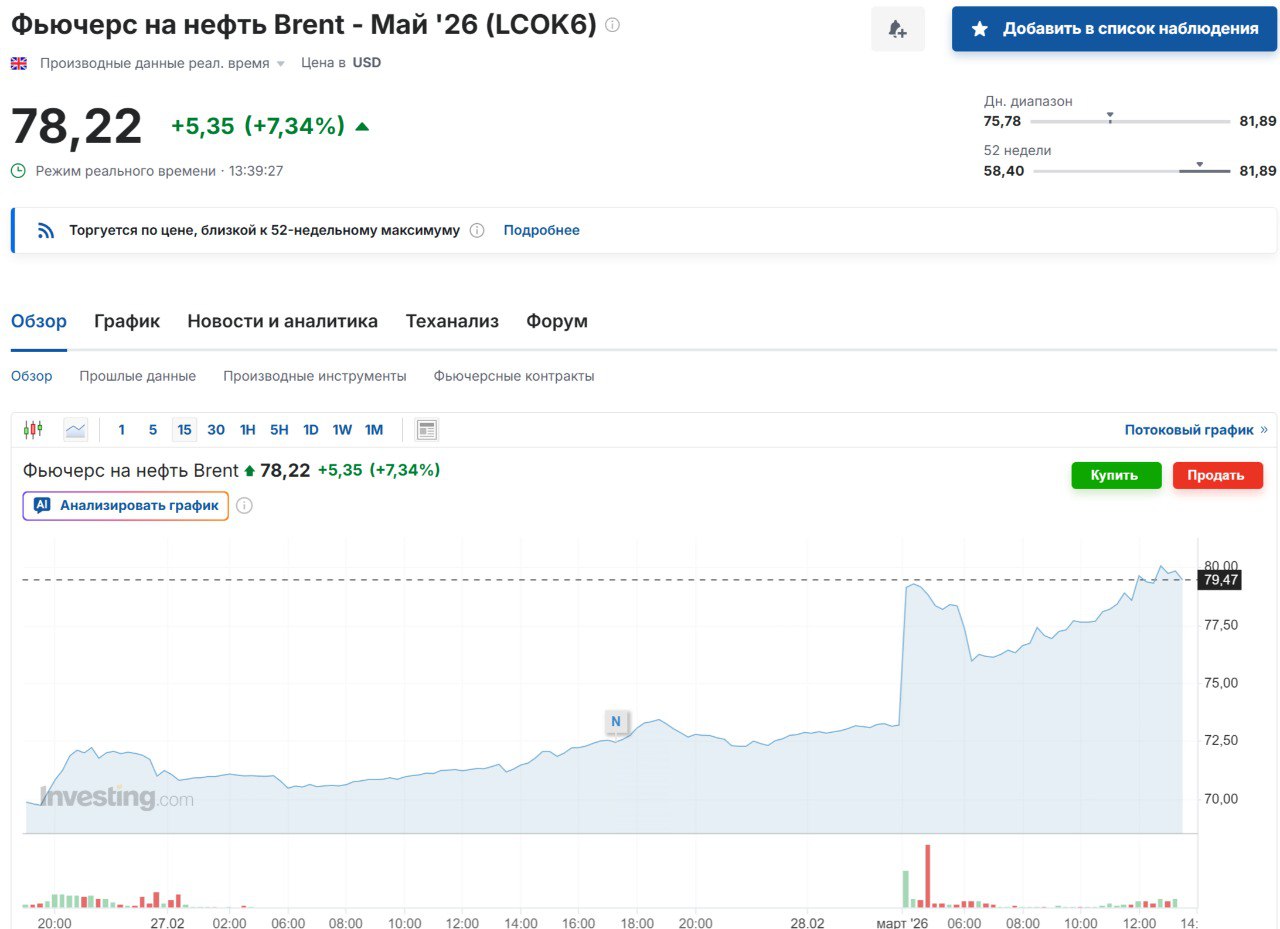Screen dimensions: 1280x929
Task: Open Прошлые данные sub-navigation link
Action: point(137,376)
